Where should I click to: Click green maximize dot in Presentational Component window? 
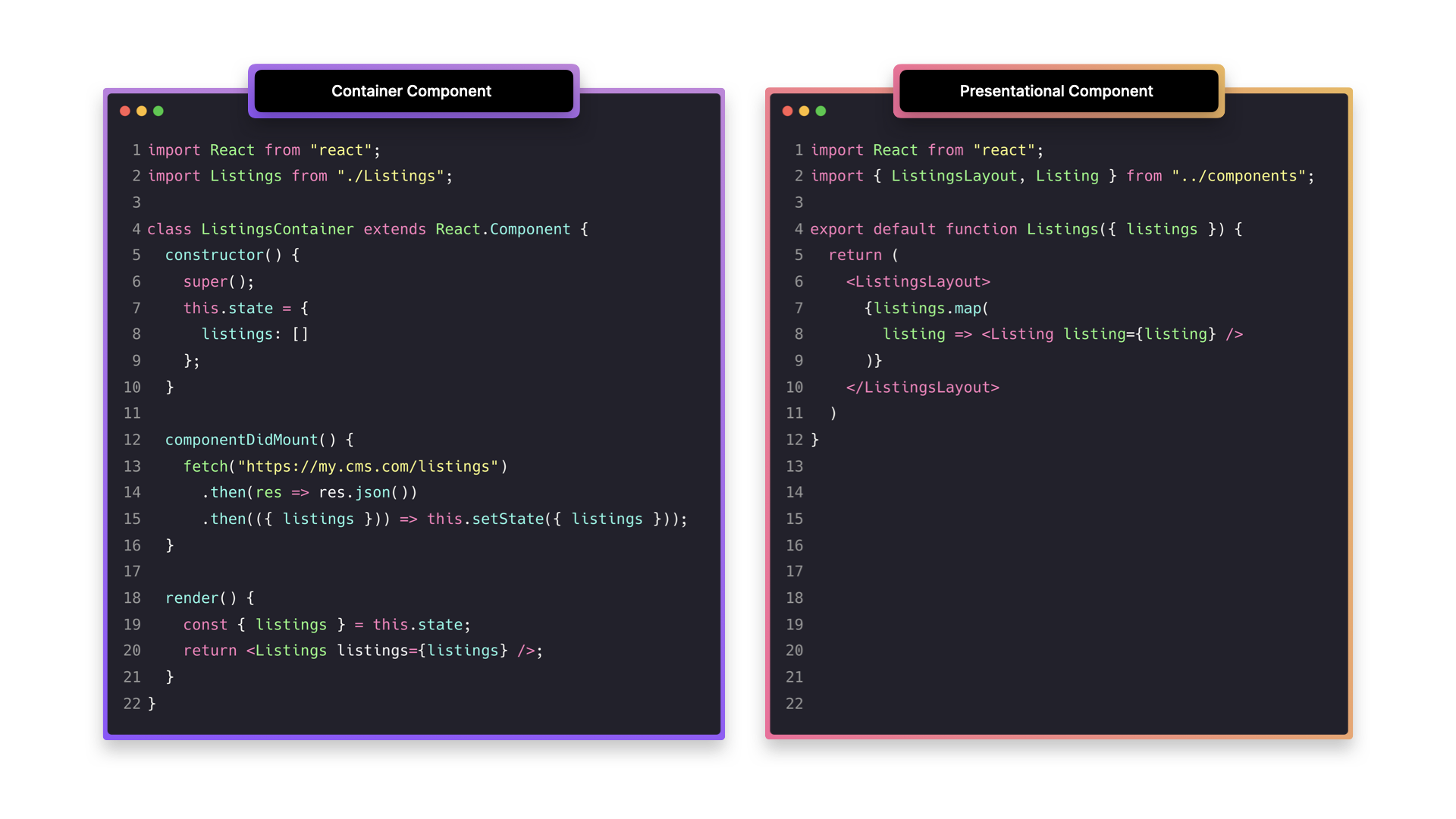[x=821, y=111]
